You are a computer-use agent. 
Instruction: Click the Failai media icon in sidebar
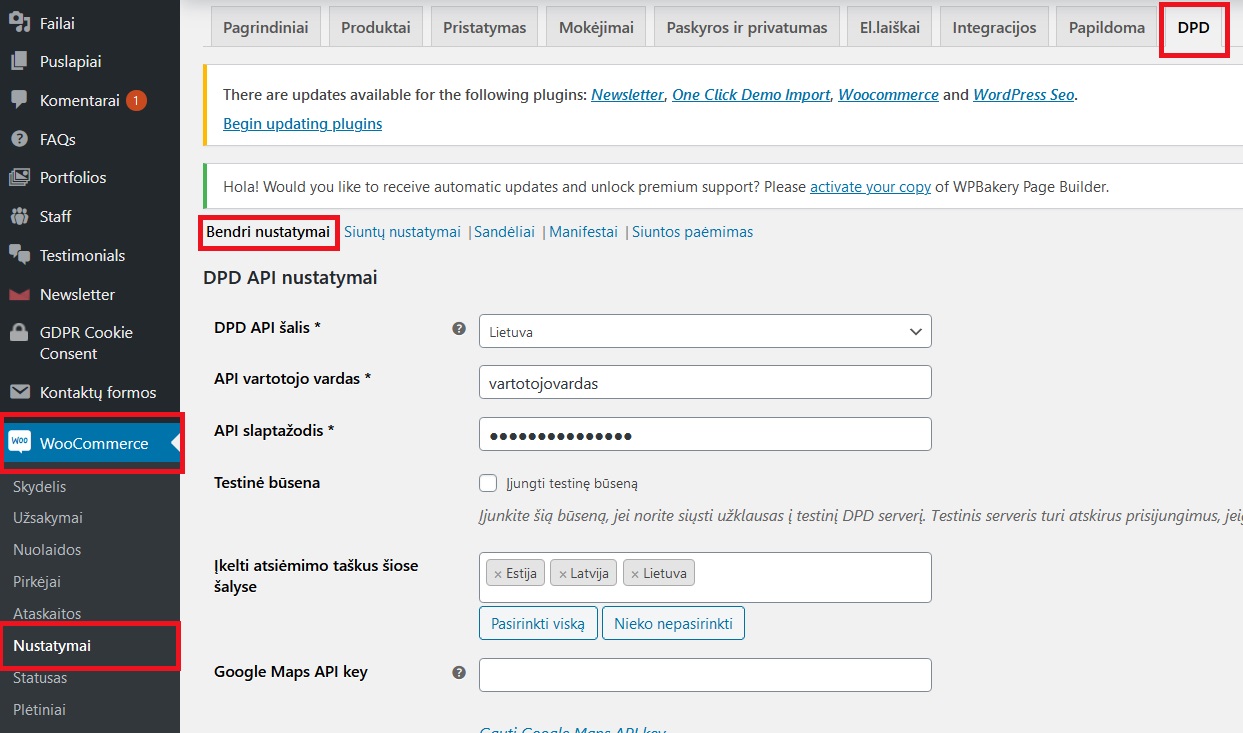19,23
